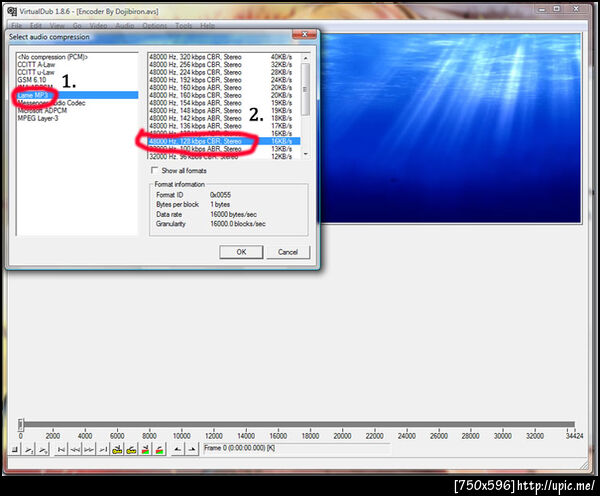Click the format list scroll down arrow
Screen dimensions: 600x496
pos(305,154)
